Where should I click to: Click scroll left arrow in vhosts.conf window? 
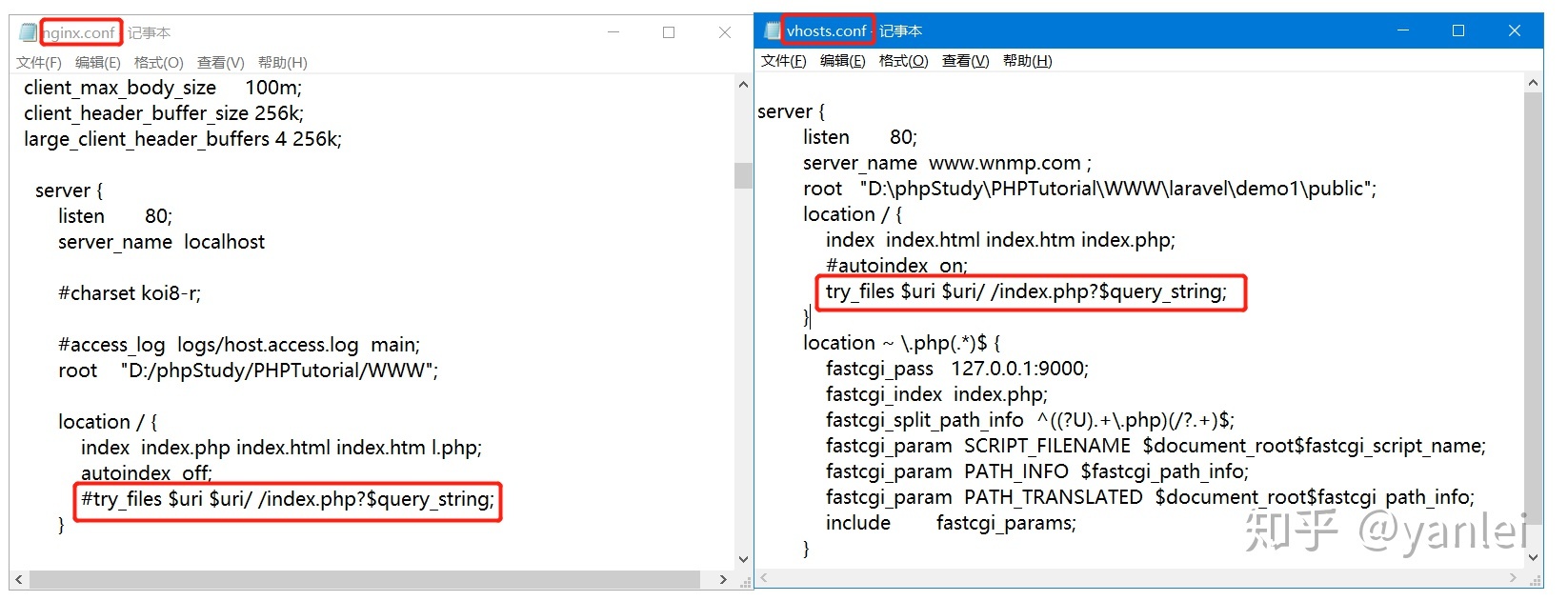(x=763, y=577)
